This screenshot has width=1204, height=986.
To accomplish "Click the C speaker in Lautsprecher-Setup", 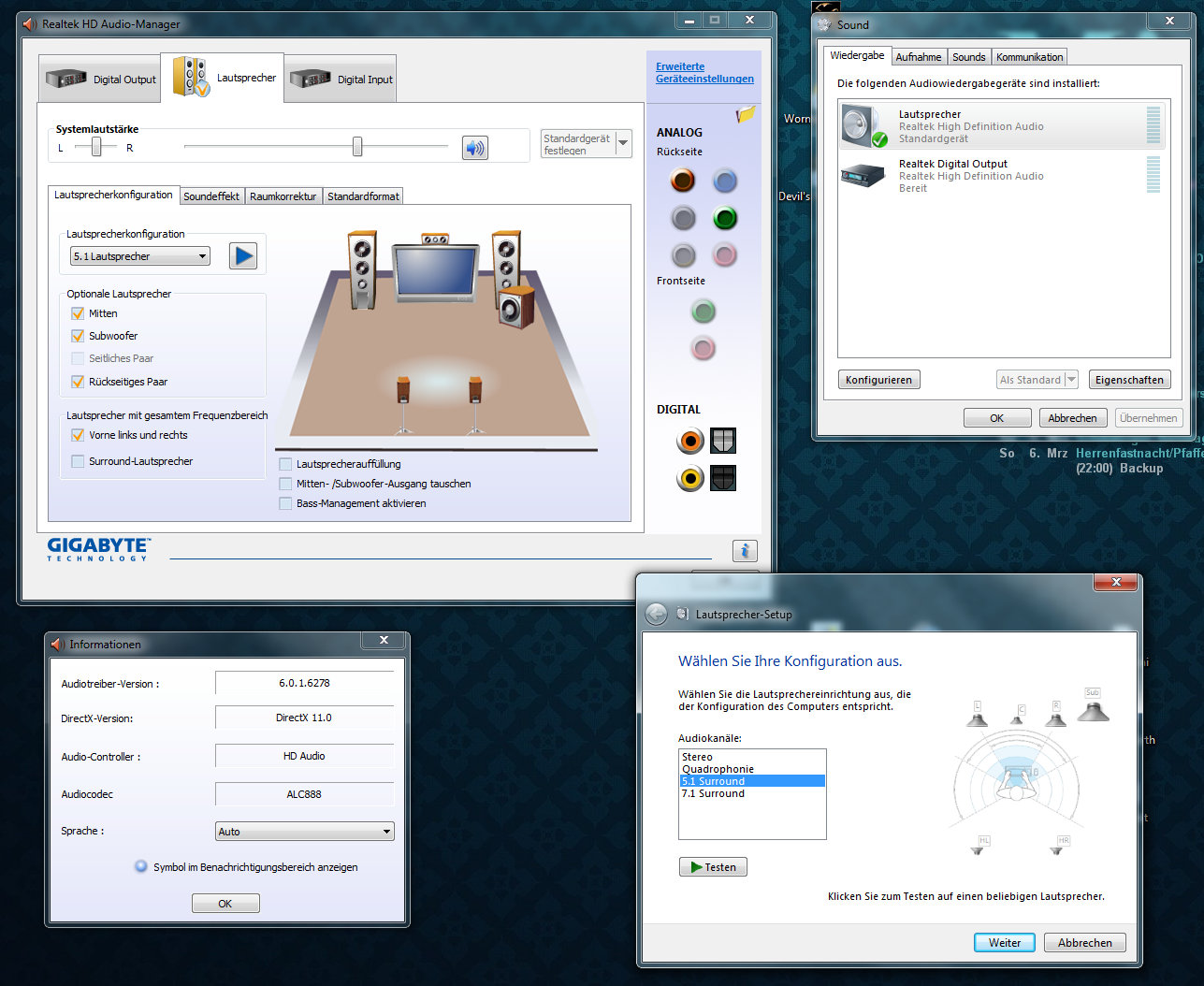I will pyautogui.click(x=1018, y=715).
